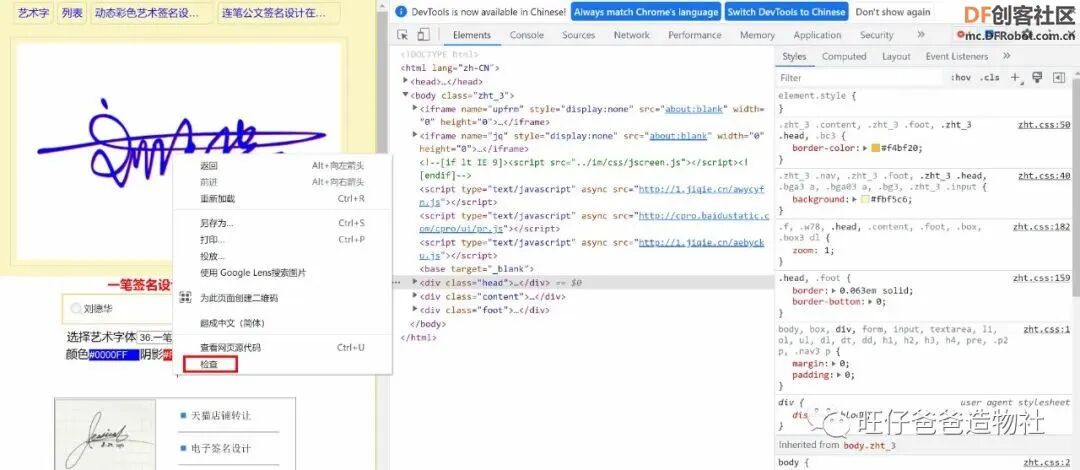Open the Memory tab
Screen dimensions: 1080x470
[x=757, y=35]
